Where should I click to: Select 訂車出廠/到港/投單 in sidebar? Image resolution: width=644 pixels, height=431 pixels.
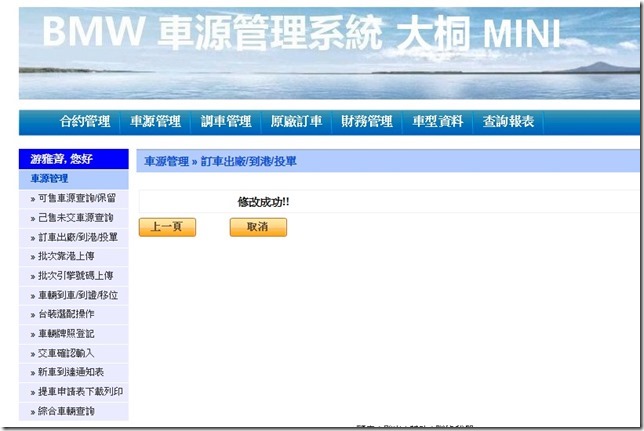[74, 237]
